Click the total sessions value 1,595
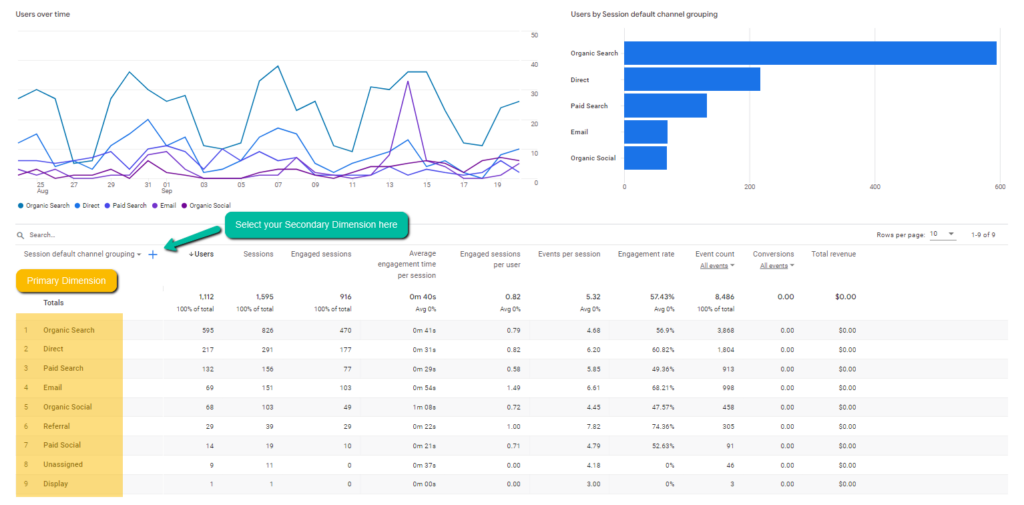Image resolution: width=1024 pixels, height=505 pixels. (x=264, y=297)
